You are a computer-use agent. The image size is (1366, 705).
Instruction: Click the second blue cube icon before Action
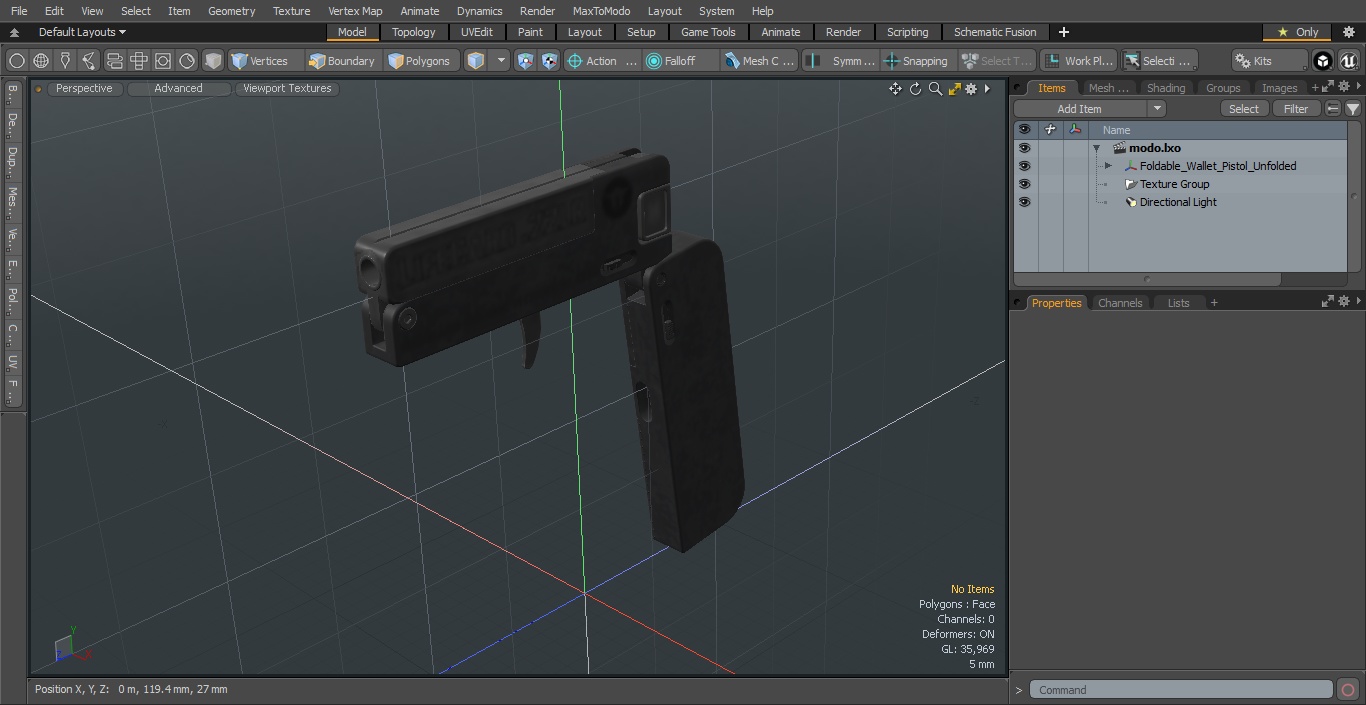tap(549, 61)
